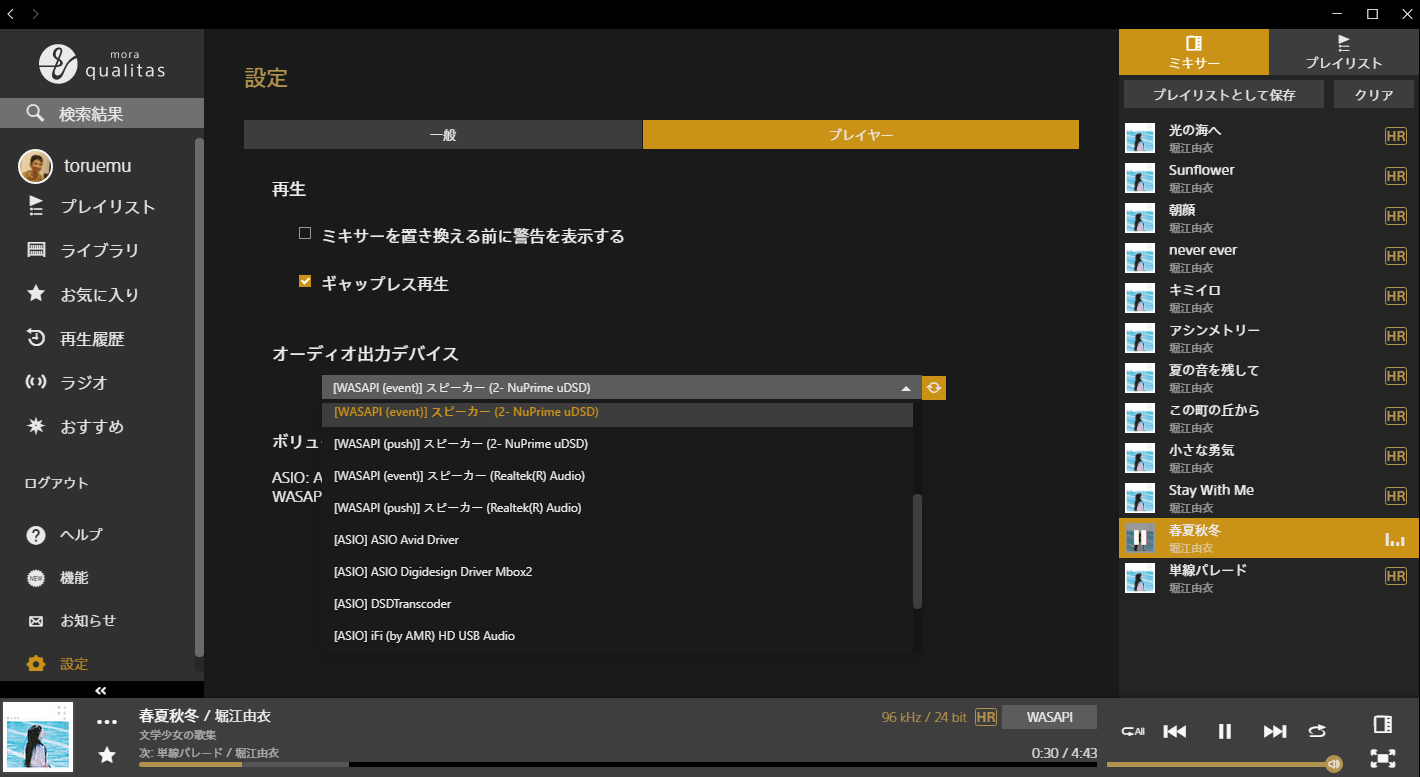Toggle repeat all mode
The height and width of the screenshot is (777, 1420).
click(1132, 731)
